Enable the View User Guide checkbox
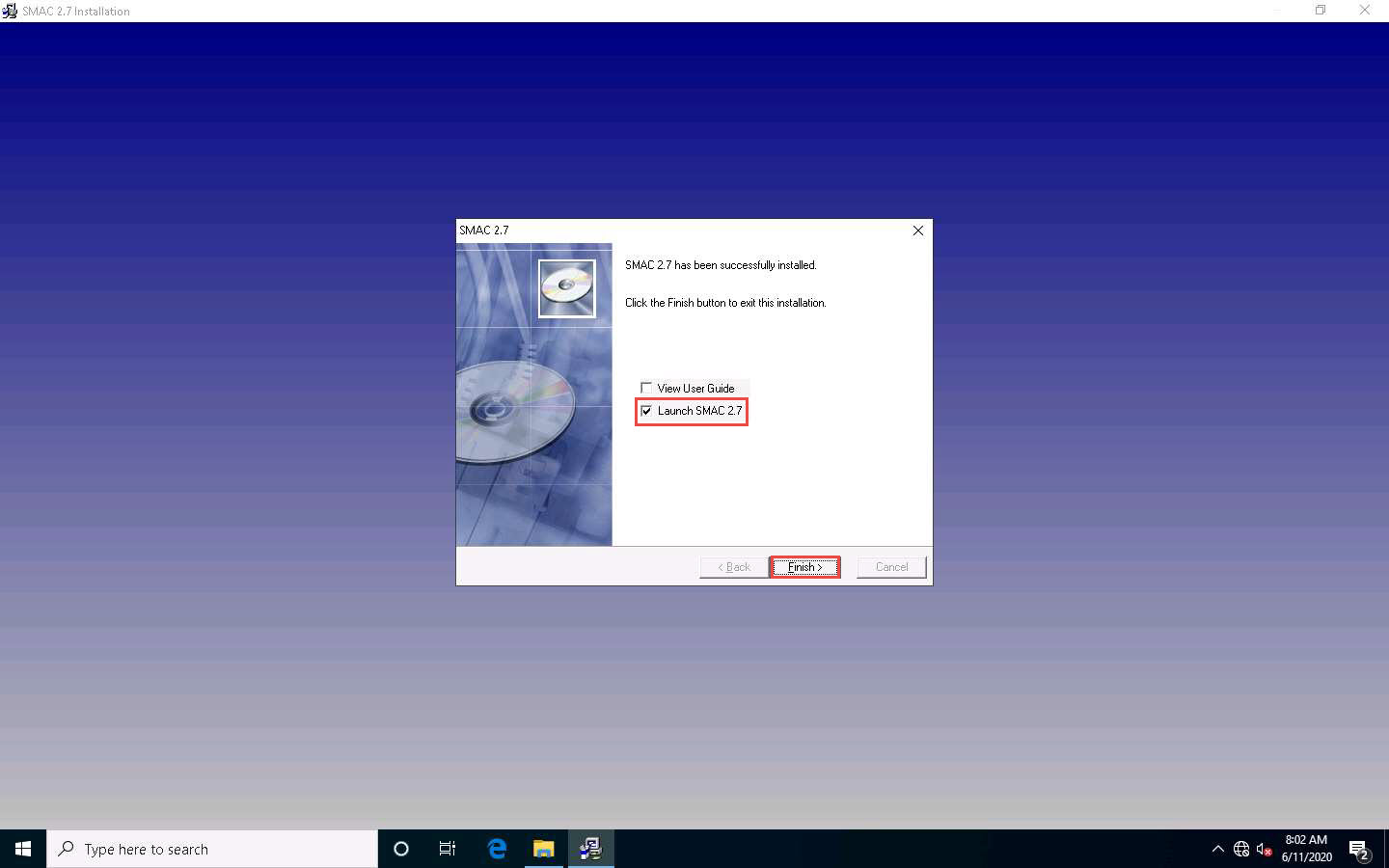 click(x=646, y=388)
